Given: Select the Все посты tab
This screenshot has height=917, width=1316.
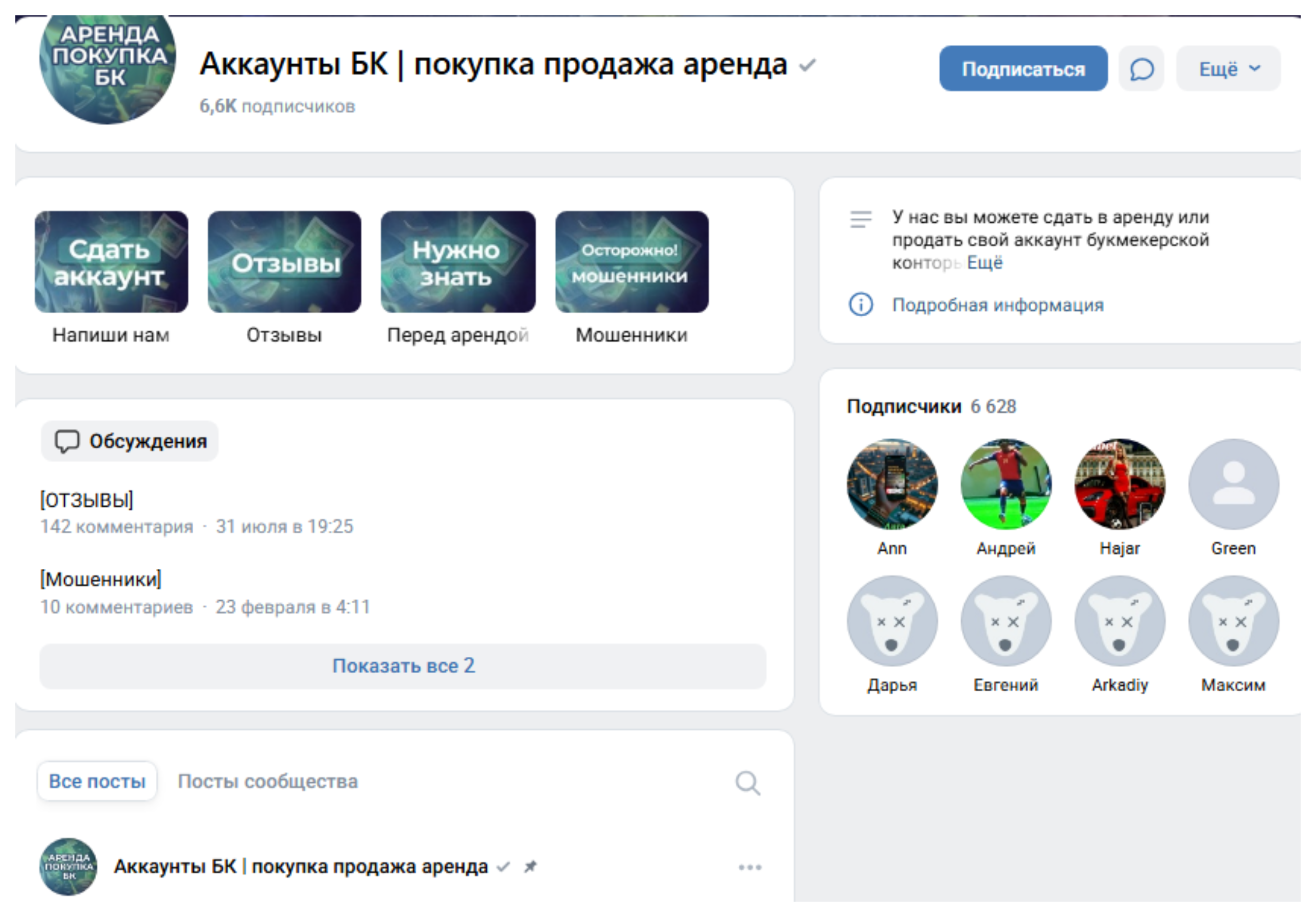Looking at the screenshot, I should point(97,781).
